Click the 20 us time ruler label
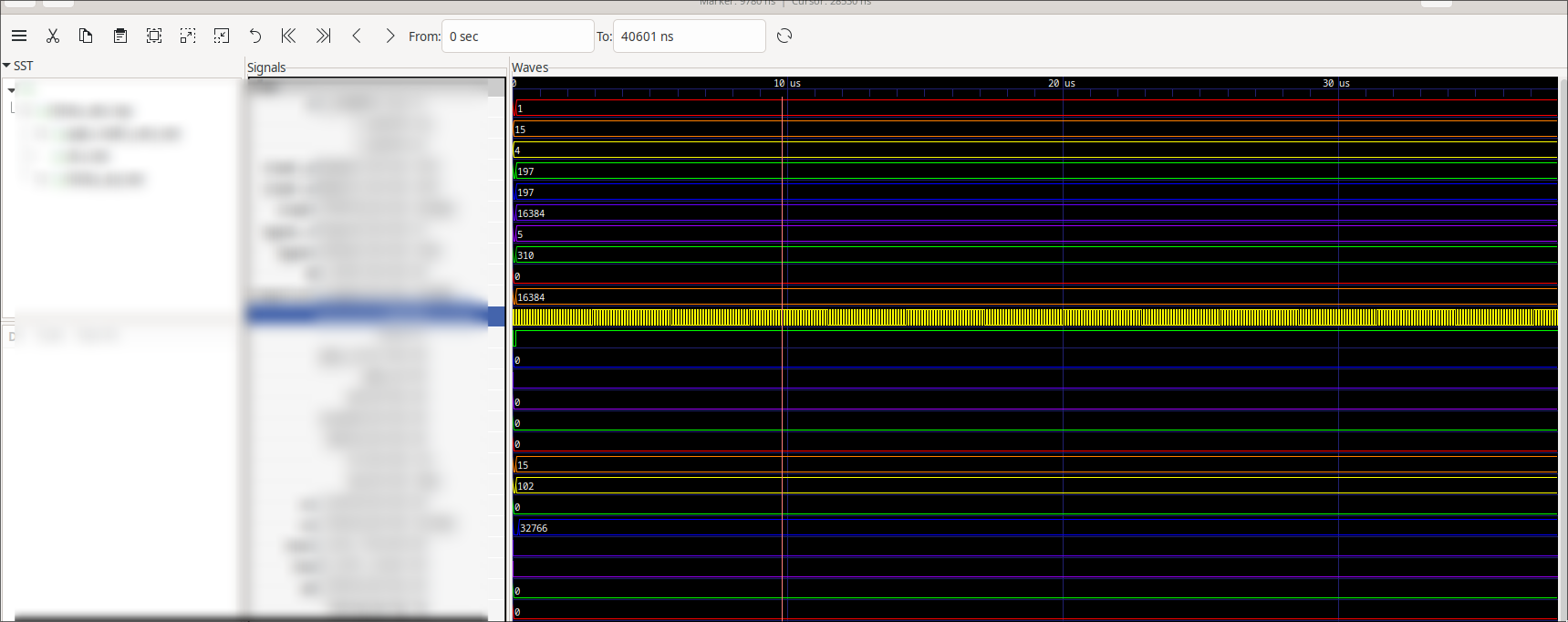Image resolution: width=1568 pixels, height=622 pixels. pyautogui.click(x=1062, y=83)
